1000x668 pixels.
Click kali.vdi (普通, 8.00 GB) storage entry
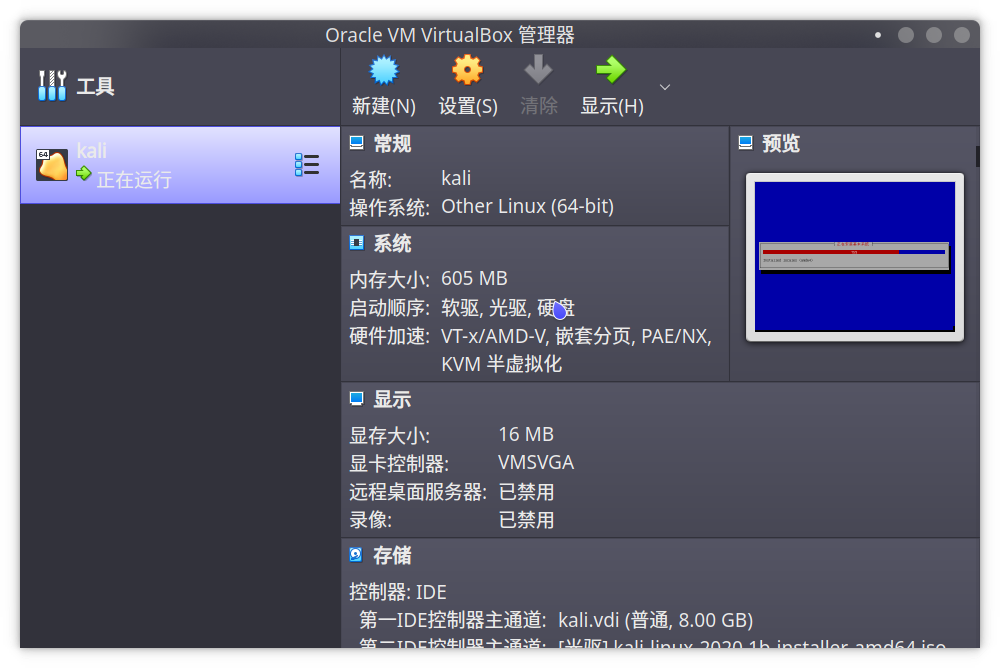coord(656,620)
